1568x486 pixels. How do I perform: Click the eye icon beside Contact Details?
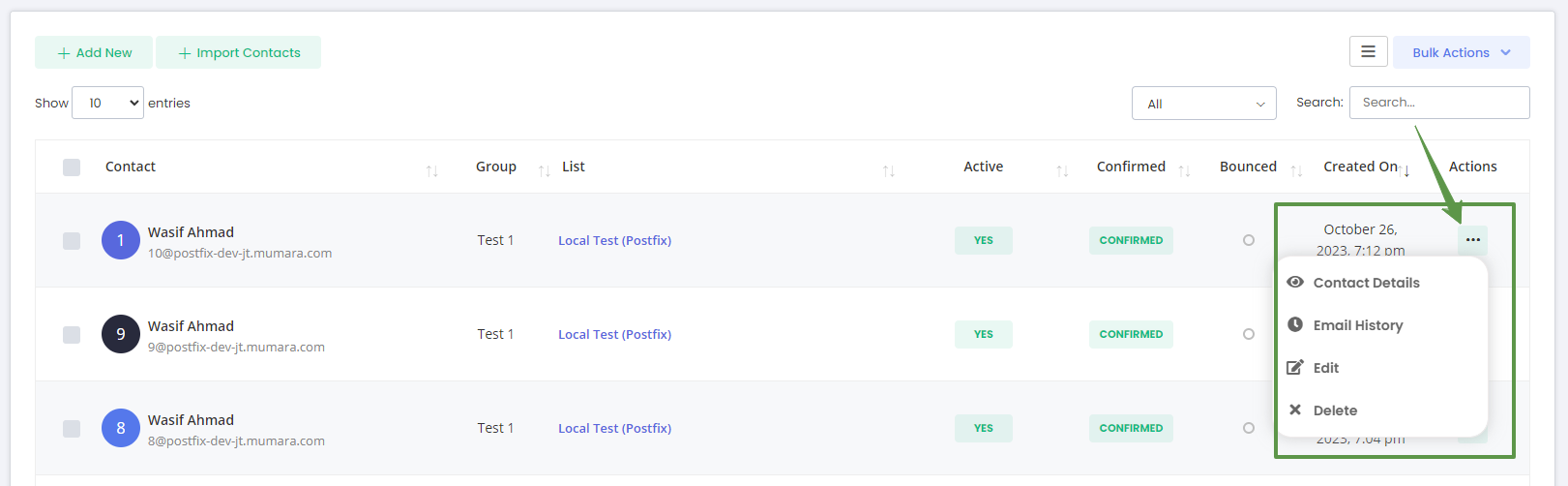[1295, 282]
